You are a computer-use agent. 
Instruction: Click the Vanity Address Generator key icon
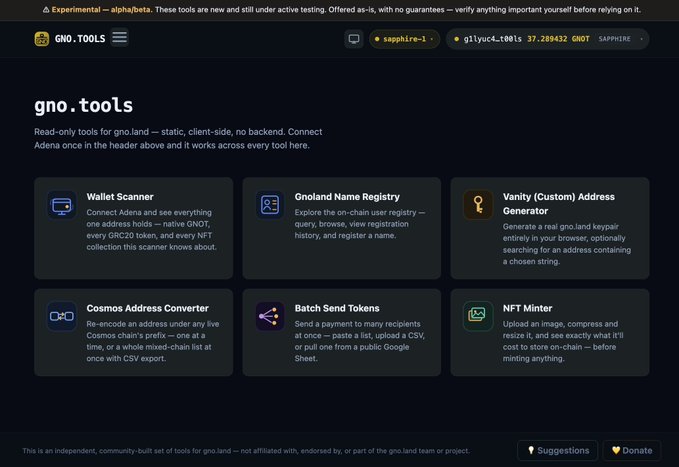[478, 204]
